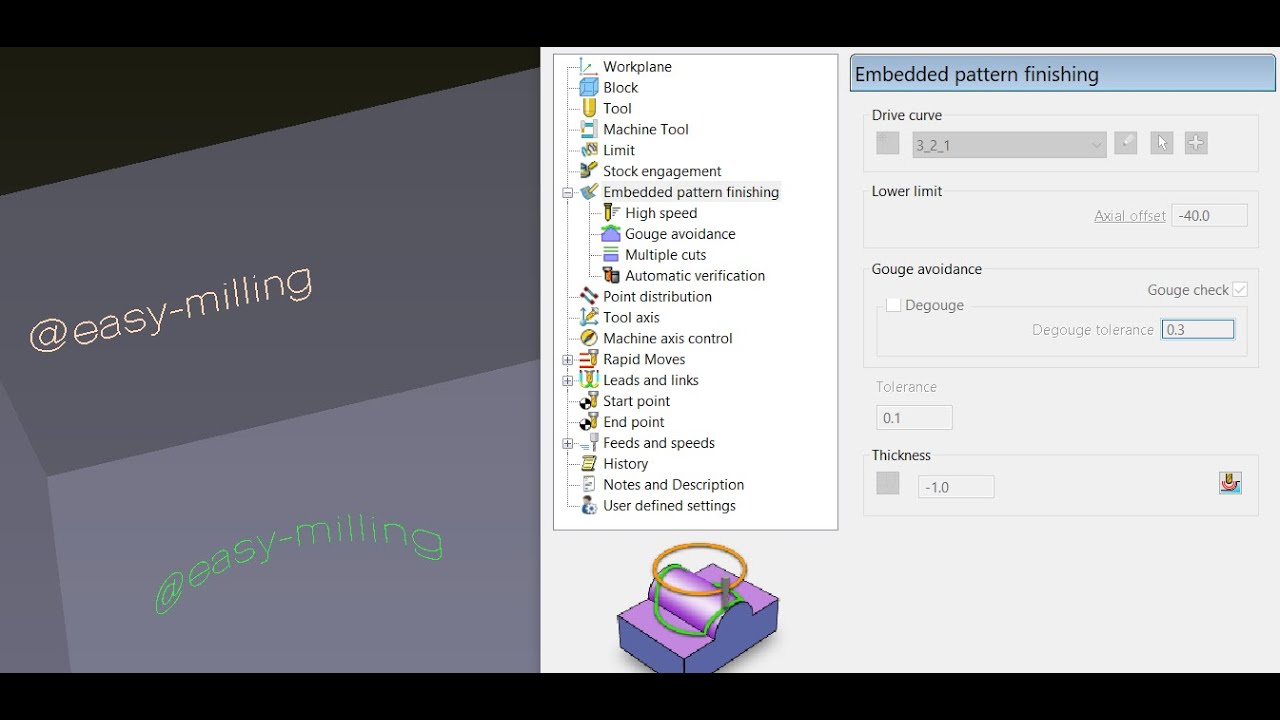Click the strategy preview thumbnail image
The height and width of the screenshot is (720, 1280).
click(697, 607)
